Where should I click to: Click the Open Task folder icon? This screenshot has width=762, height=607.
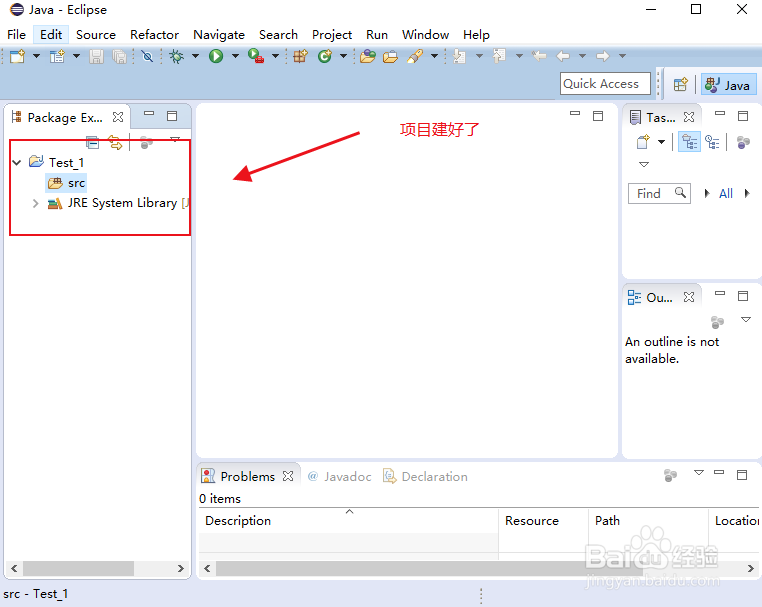coord(390,57)
